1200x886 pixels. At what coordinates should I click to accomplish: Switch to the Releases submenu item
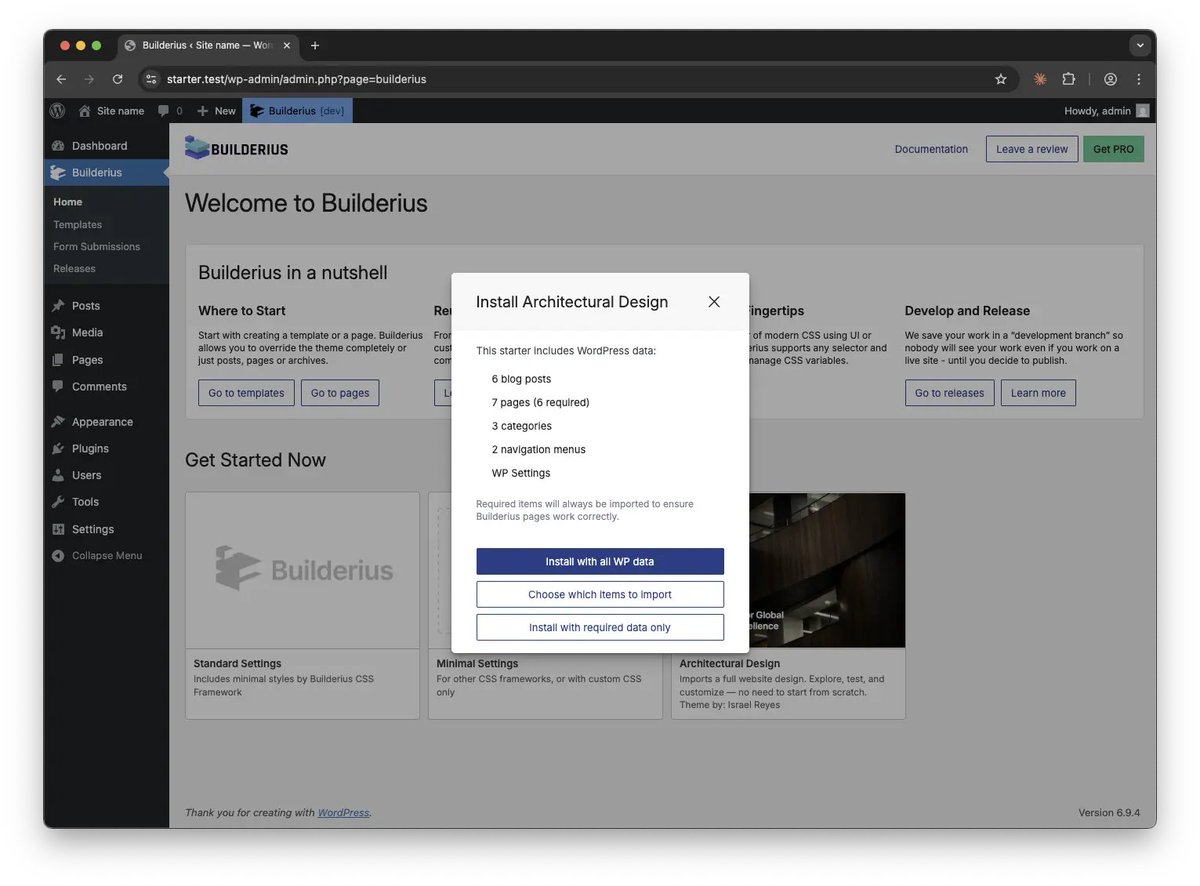pos(74,268)
